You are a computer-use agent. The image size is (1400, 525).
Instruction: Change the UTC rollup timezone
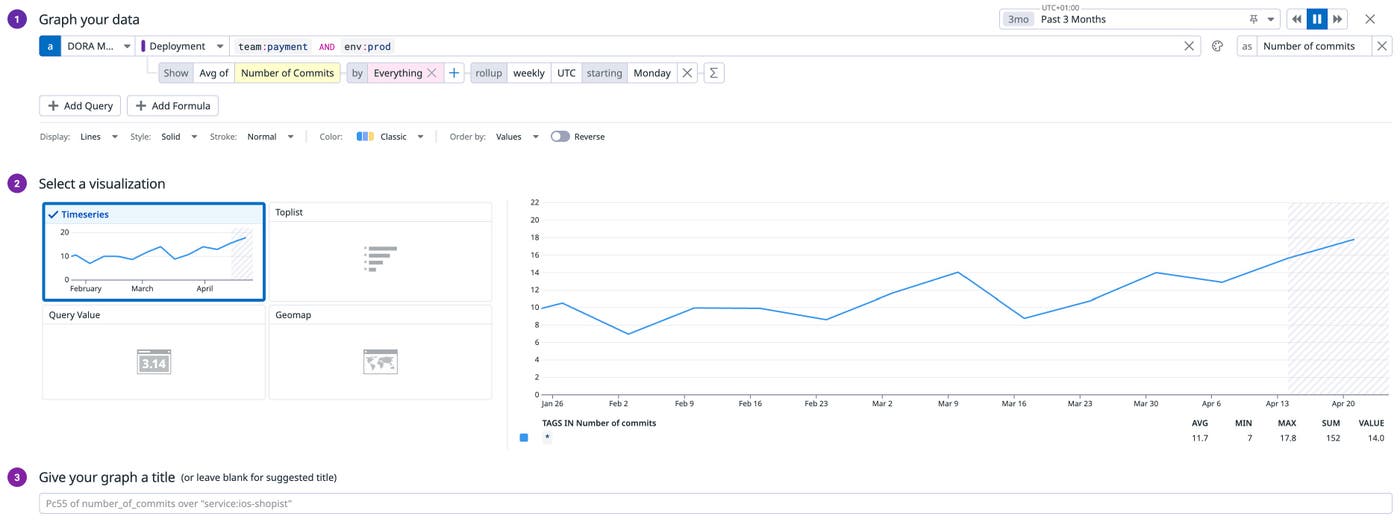(566, 73)
